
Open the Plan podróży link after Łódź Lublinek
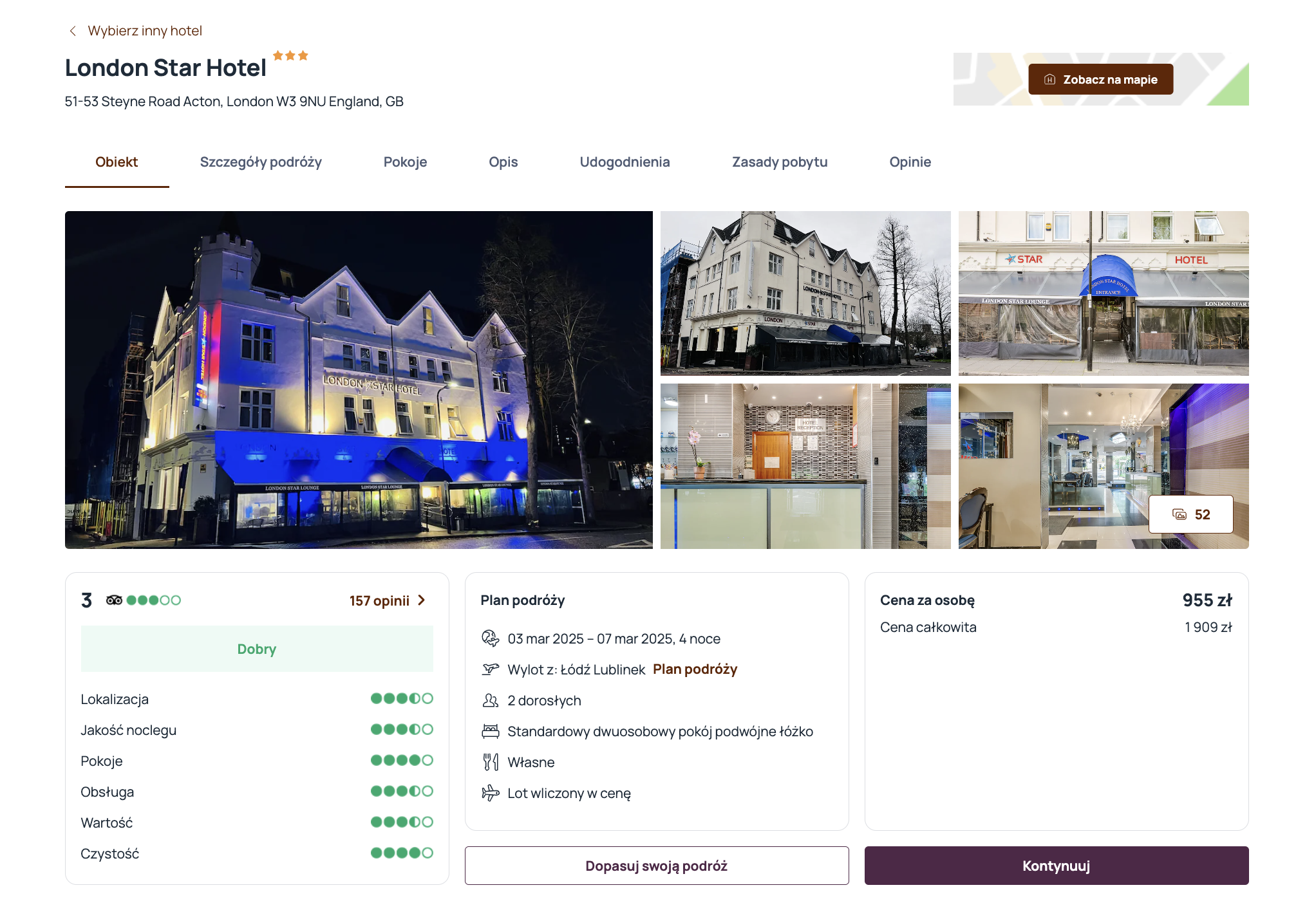pos(695,669)
